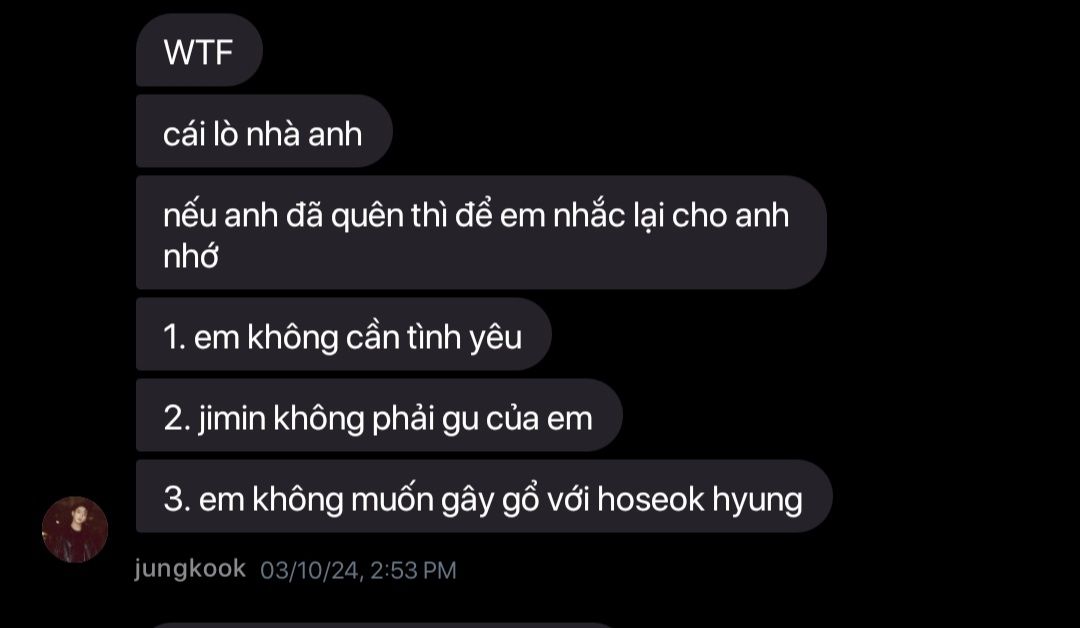Select the 'cái lò nhà anh' message

pos(264,132)
